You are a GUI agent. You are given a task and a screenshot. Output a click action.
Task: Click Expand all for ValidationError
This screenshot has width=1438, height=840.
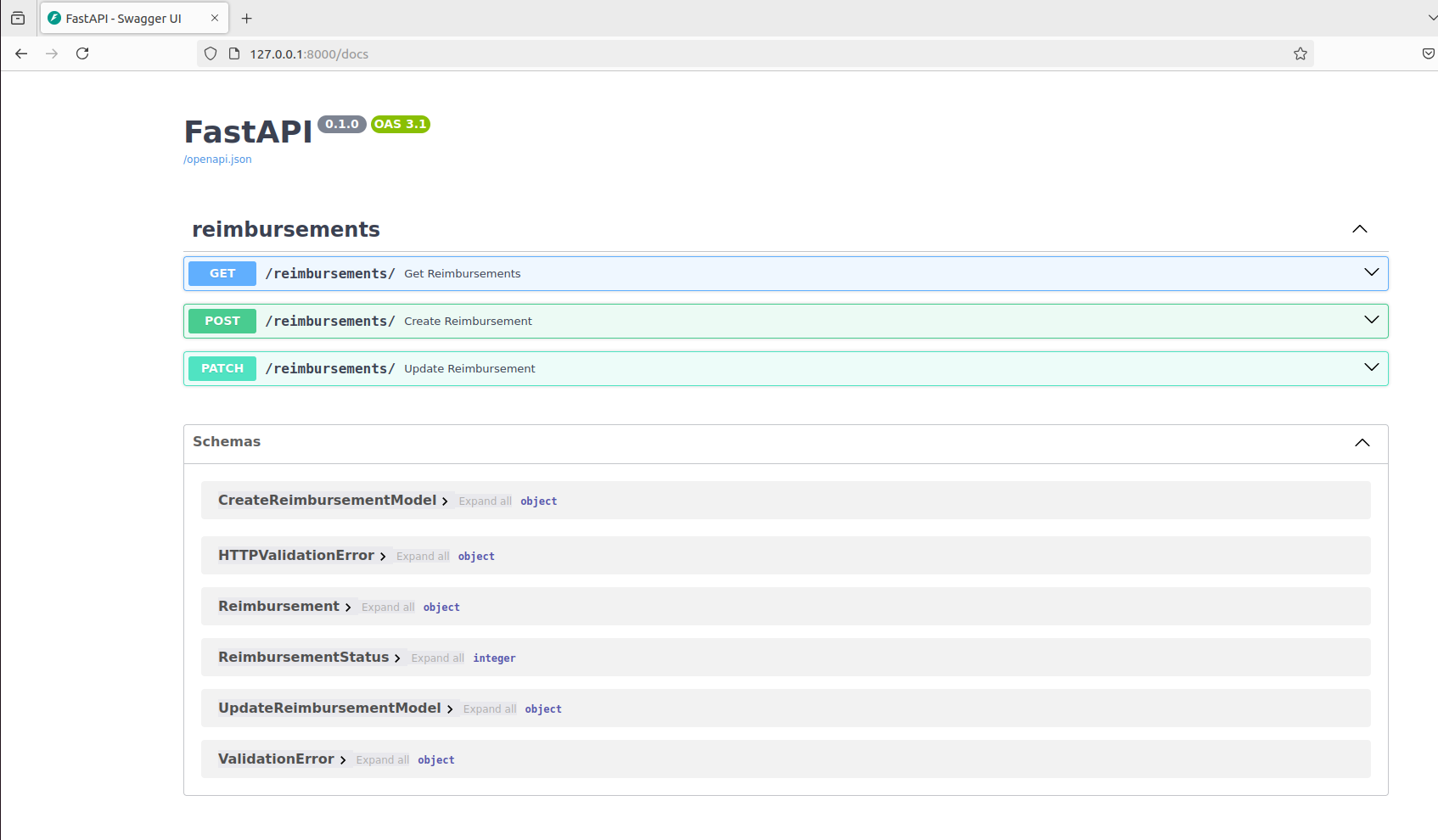click(382, 760)
